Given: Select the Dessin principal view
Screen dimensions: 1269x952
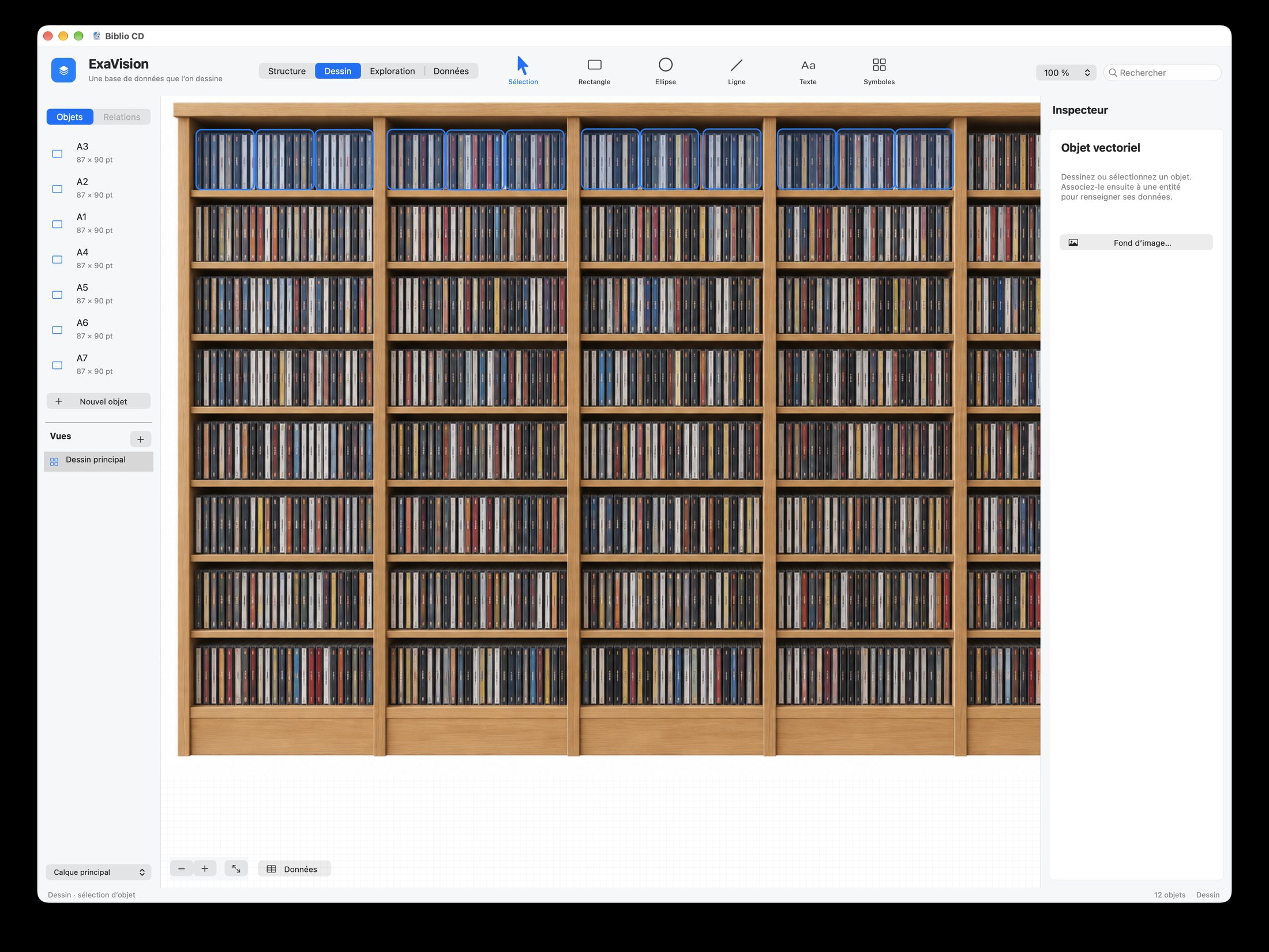Looking at the screenshot, I should pos(99,460).
